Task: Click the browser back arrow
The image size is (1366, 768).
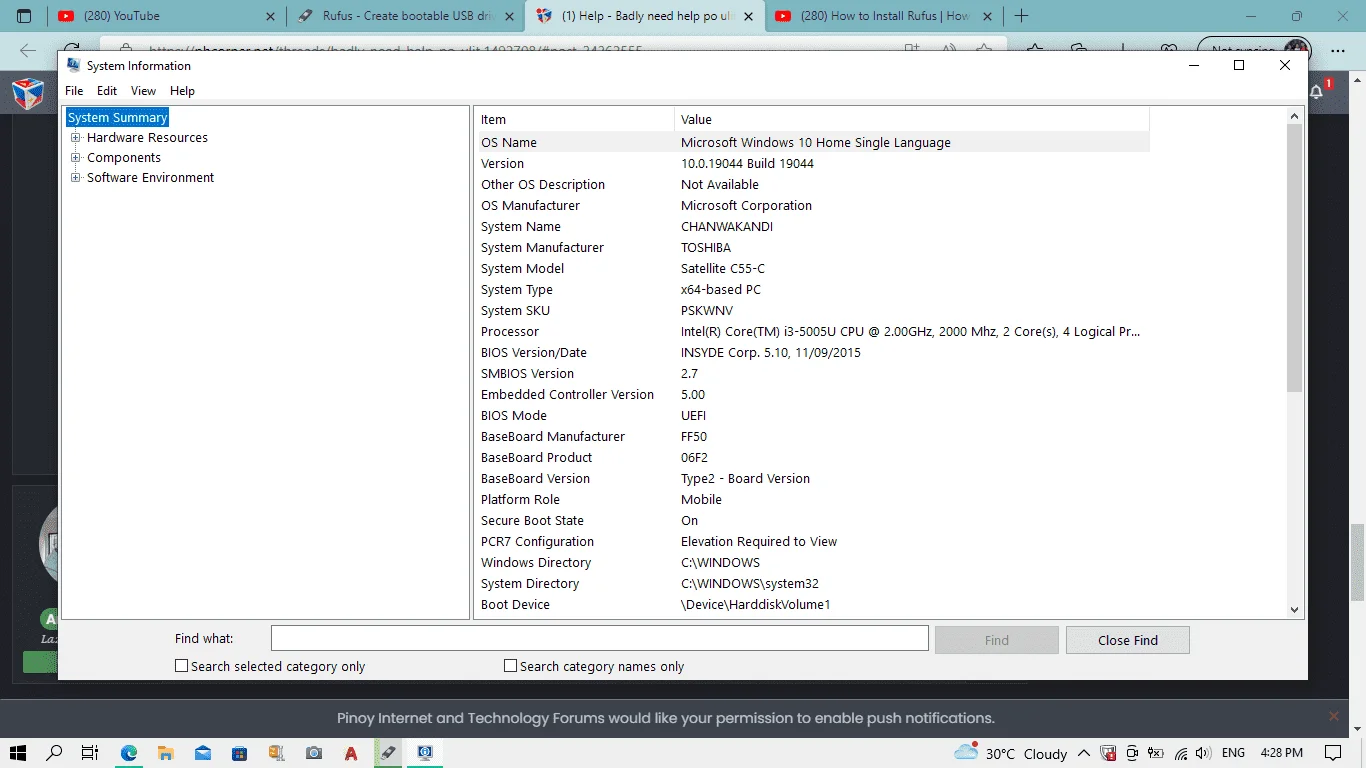Action: [x=28, y=50]
